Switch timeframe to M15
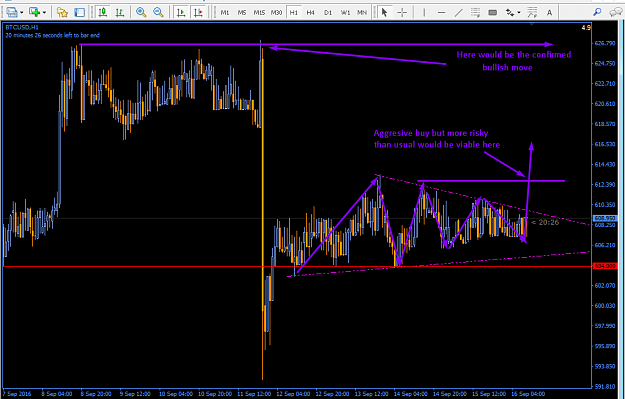Image resolution: width=625 pixels, height=399 pixels. [x=259, y=12]
